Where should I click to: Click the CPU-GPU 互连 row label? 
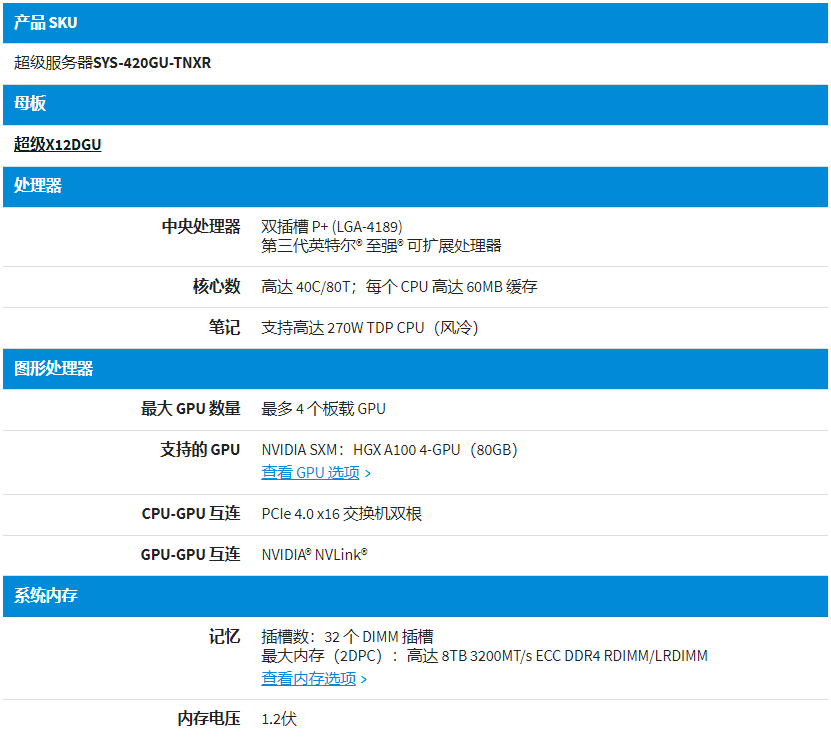(190, 513)
